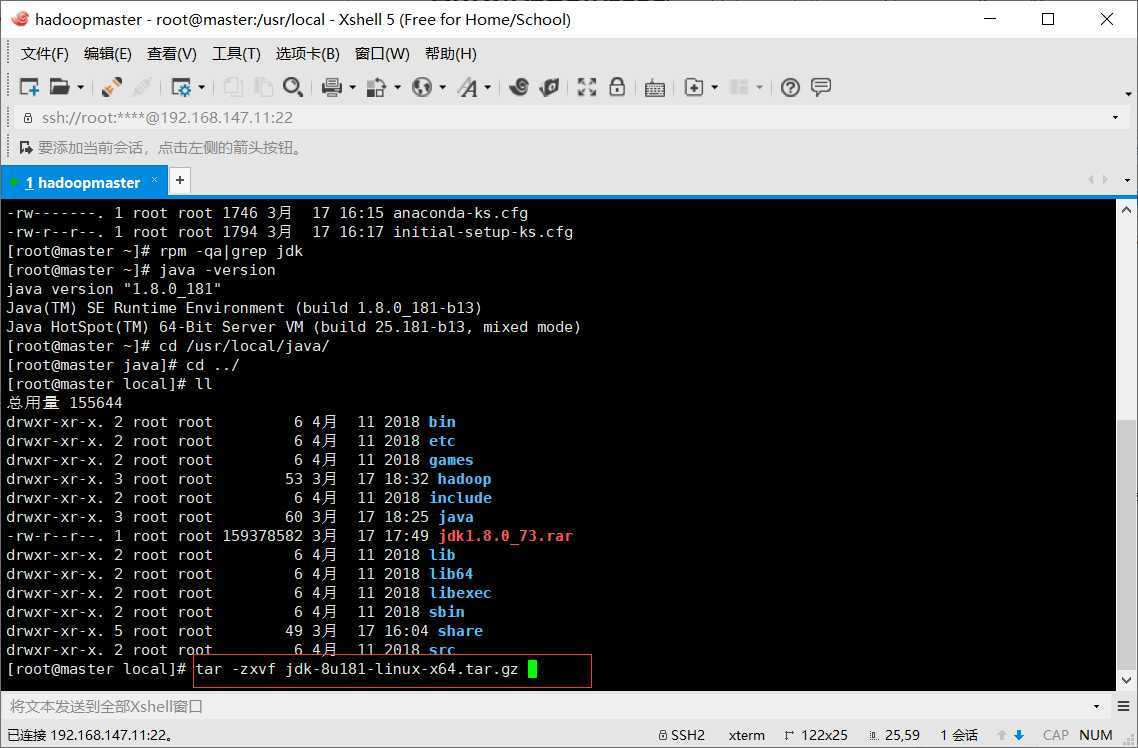Expand the Font dropdown arrow
Viewport: 1138px width, 748px height.
coord(488,88)
